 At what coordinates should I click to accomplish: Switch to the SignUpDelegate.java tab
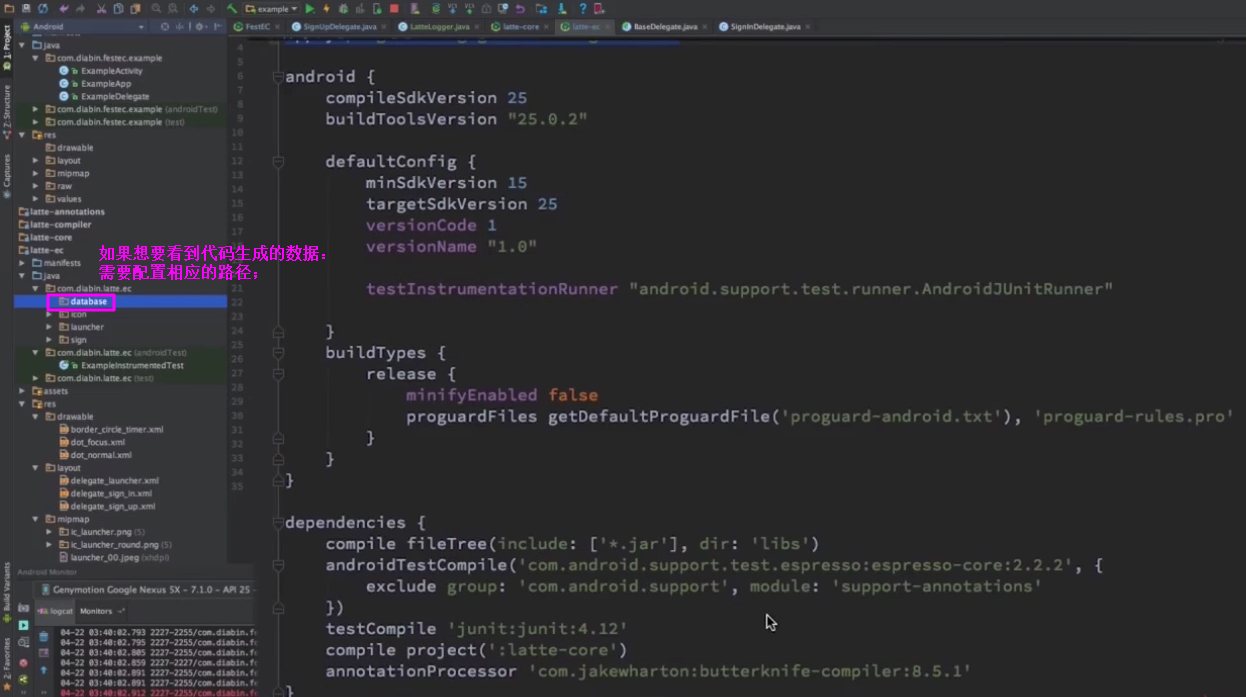click(338, 27)
